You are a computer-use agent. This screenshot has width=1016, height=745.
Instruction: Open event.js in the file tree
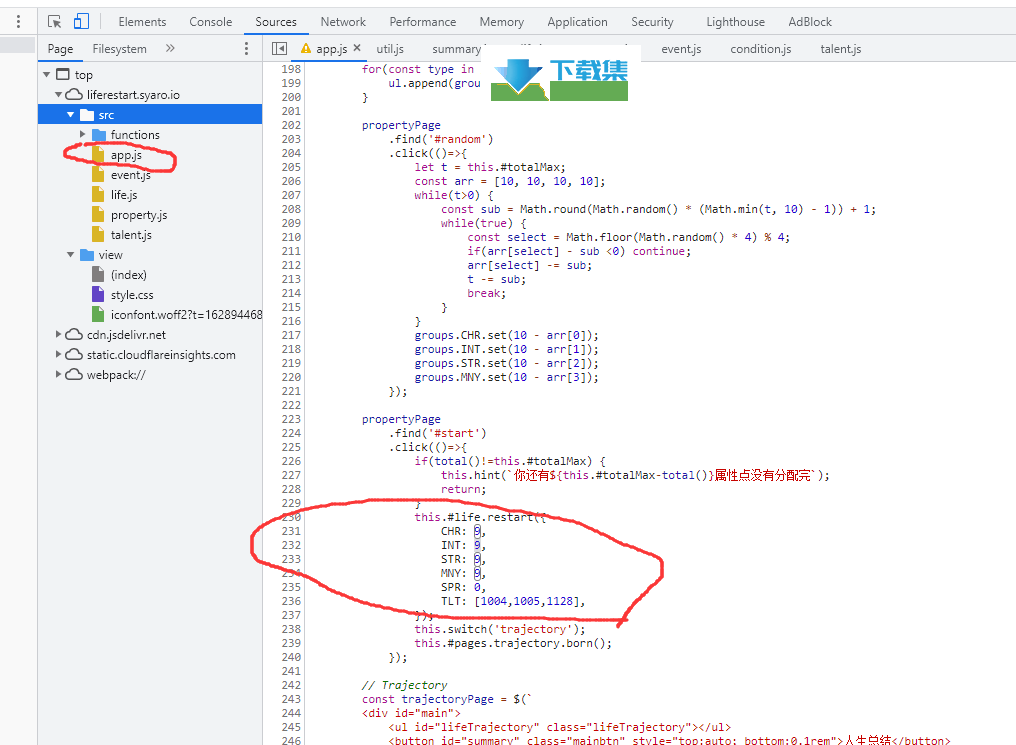coord(130,175)
